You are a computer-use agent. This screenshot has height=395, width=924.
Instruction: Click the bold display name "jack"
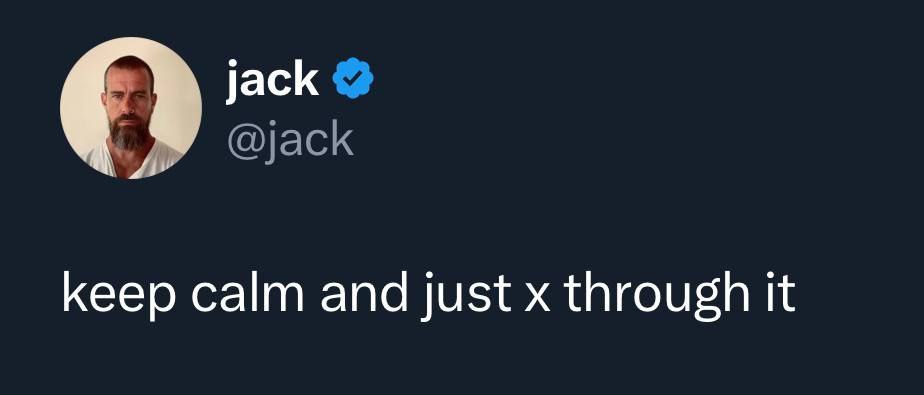[272, 80]
